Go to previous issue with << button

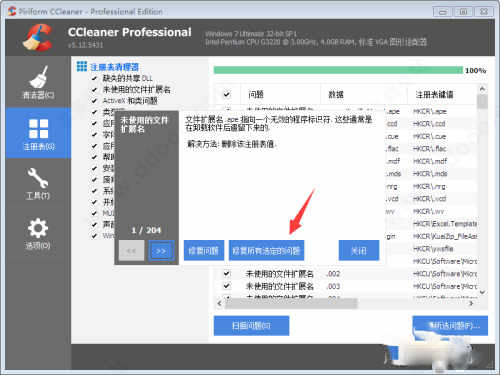131,251
